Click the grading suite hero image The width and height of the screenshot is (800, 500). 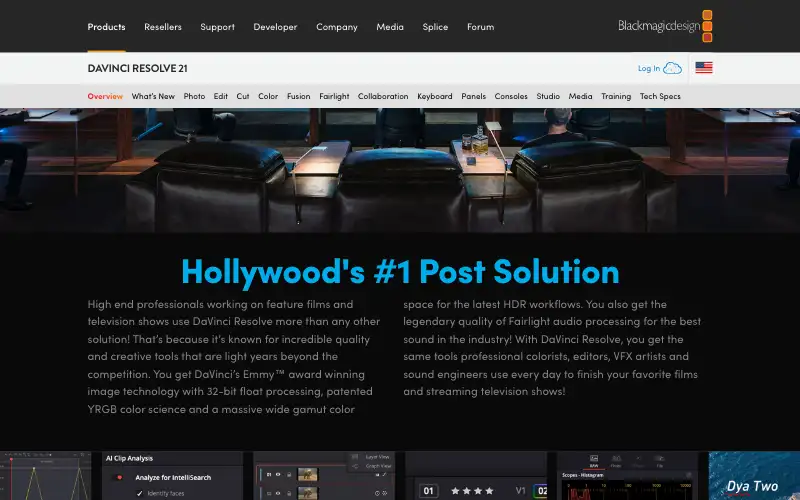[x=400, y=170]
